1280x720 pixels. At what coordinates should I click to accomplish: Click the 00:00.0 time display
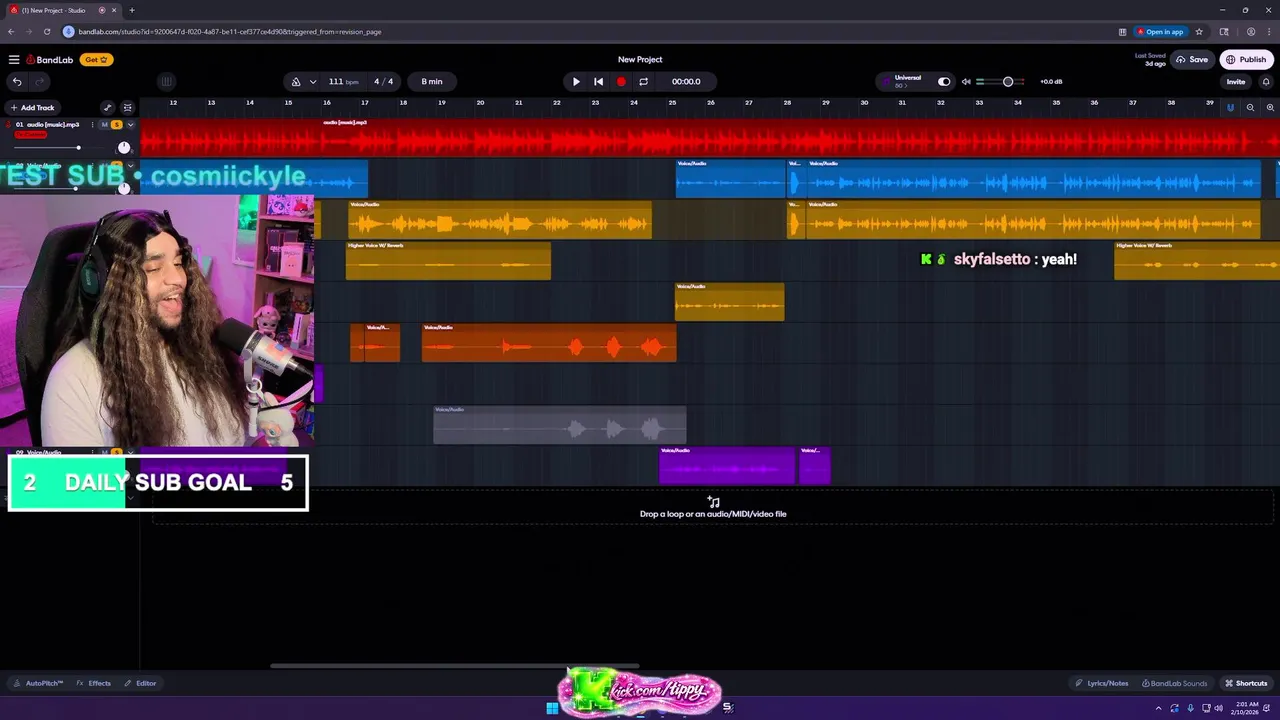click(686, 82)
